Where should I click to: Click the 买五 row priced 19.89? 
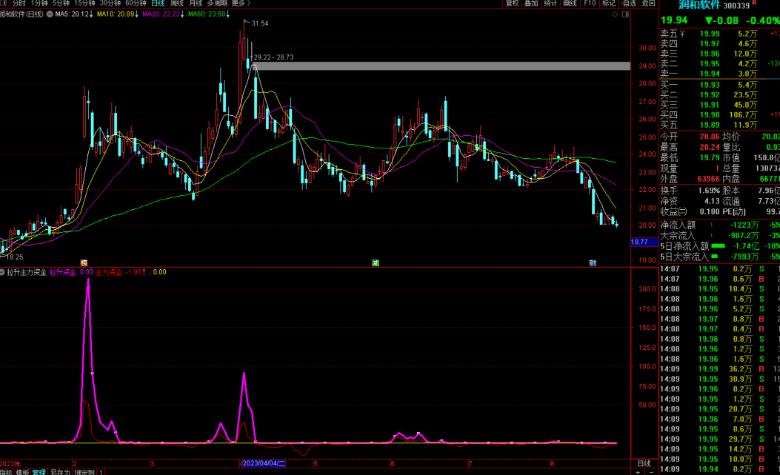point(719,125)
